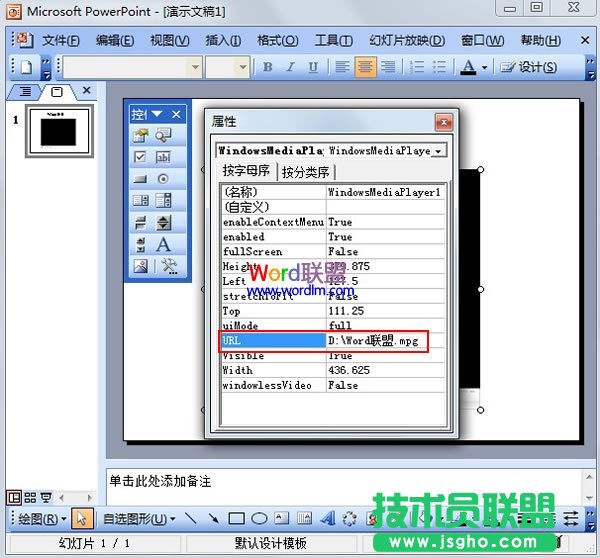
Task: Select the Arrow drawing tool
Action: click(214, 519)
